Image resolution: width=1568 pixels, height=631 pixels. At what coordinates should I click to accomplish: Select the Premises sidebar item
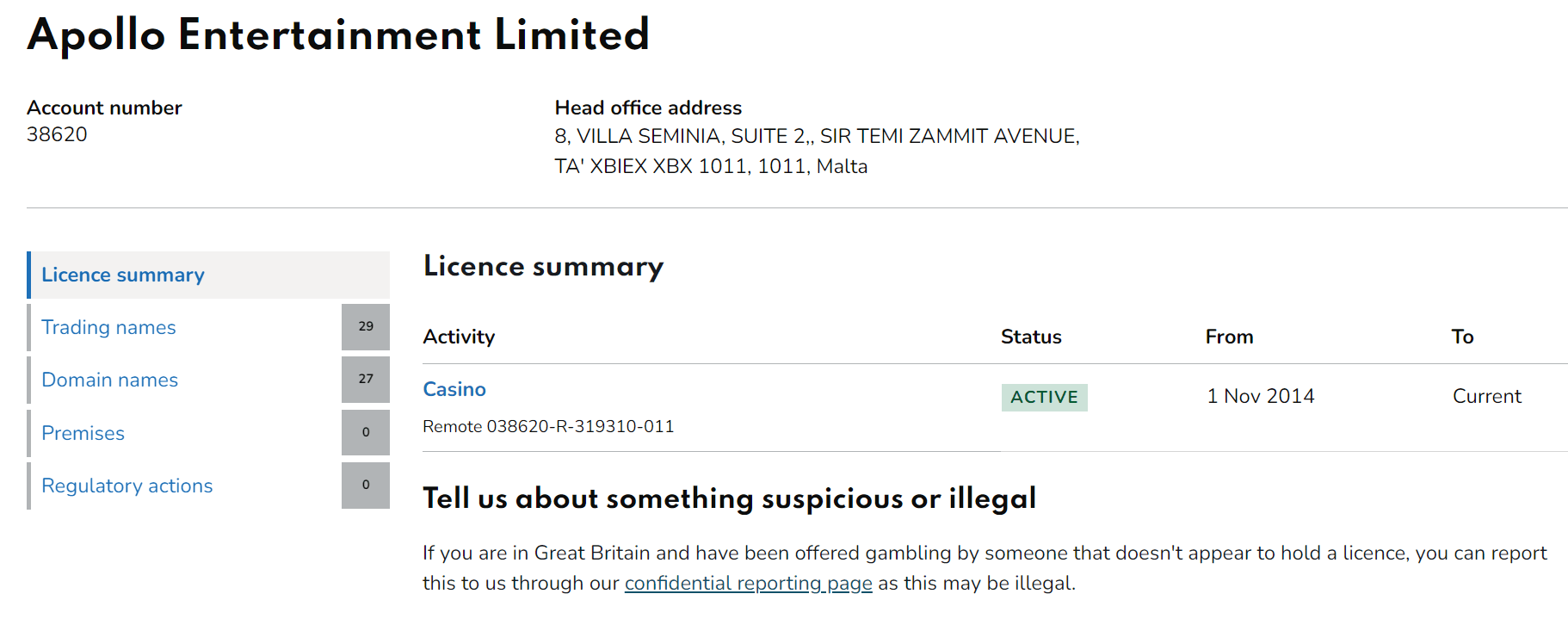[83, 433]
